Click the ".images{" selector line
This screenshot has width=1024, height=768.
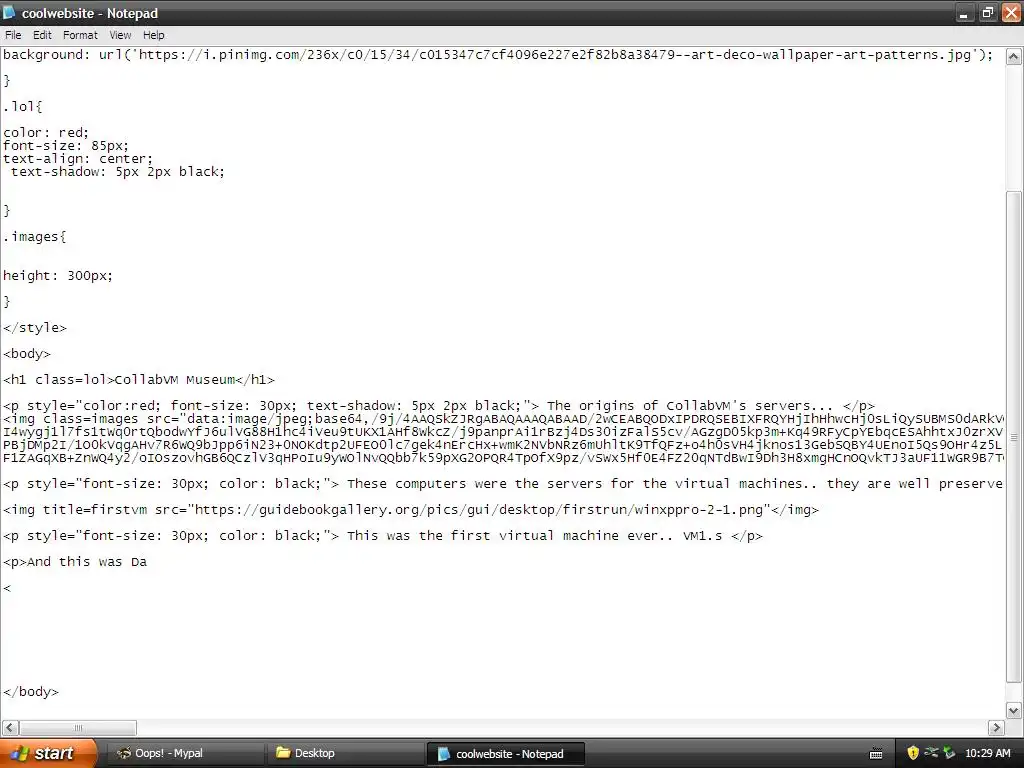(x=34, y=236)
